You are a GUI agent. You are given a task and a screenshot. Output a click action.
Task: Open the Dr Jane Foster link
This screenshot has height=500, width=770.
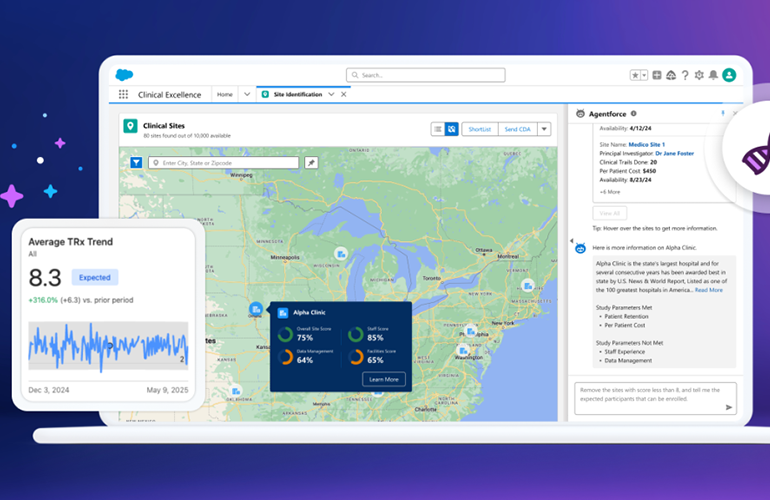click(675, 153)
